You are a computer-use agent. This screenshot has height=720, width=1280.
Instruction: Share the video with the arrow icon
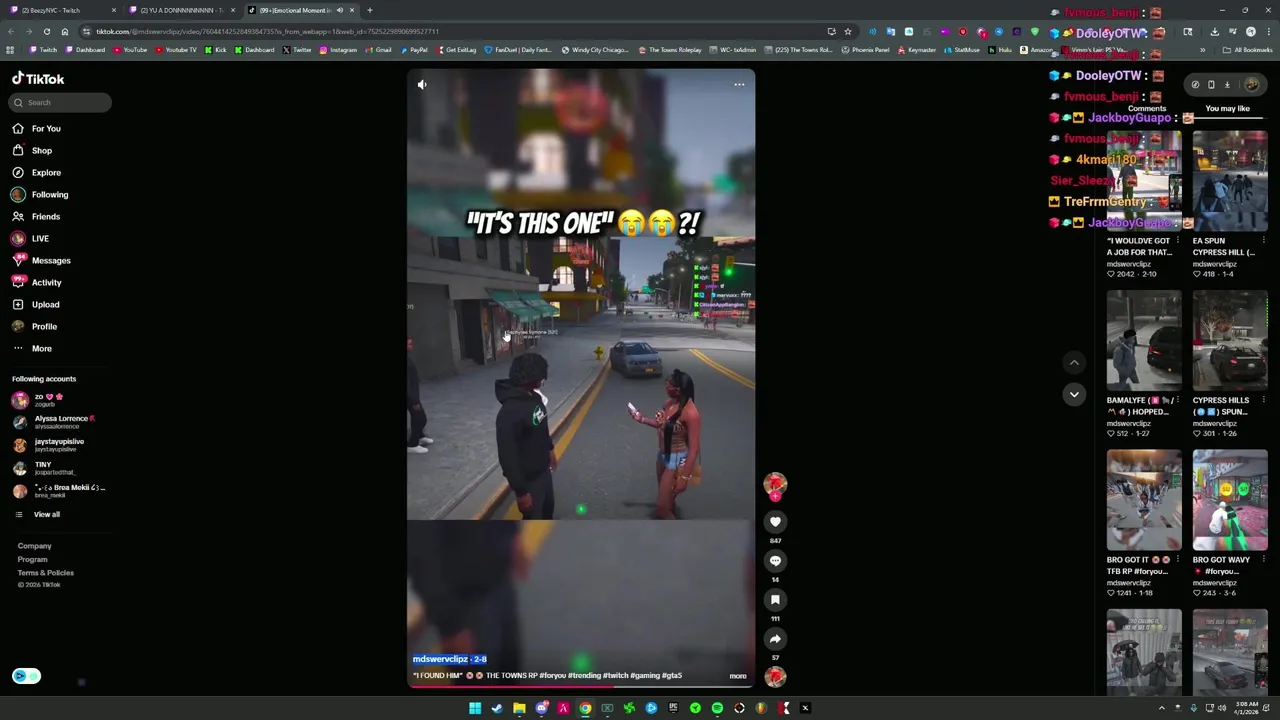[775, 639]
